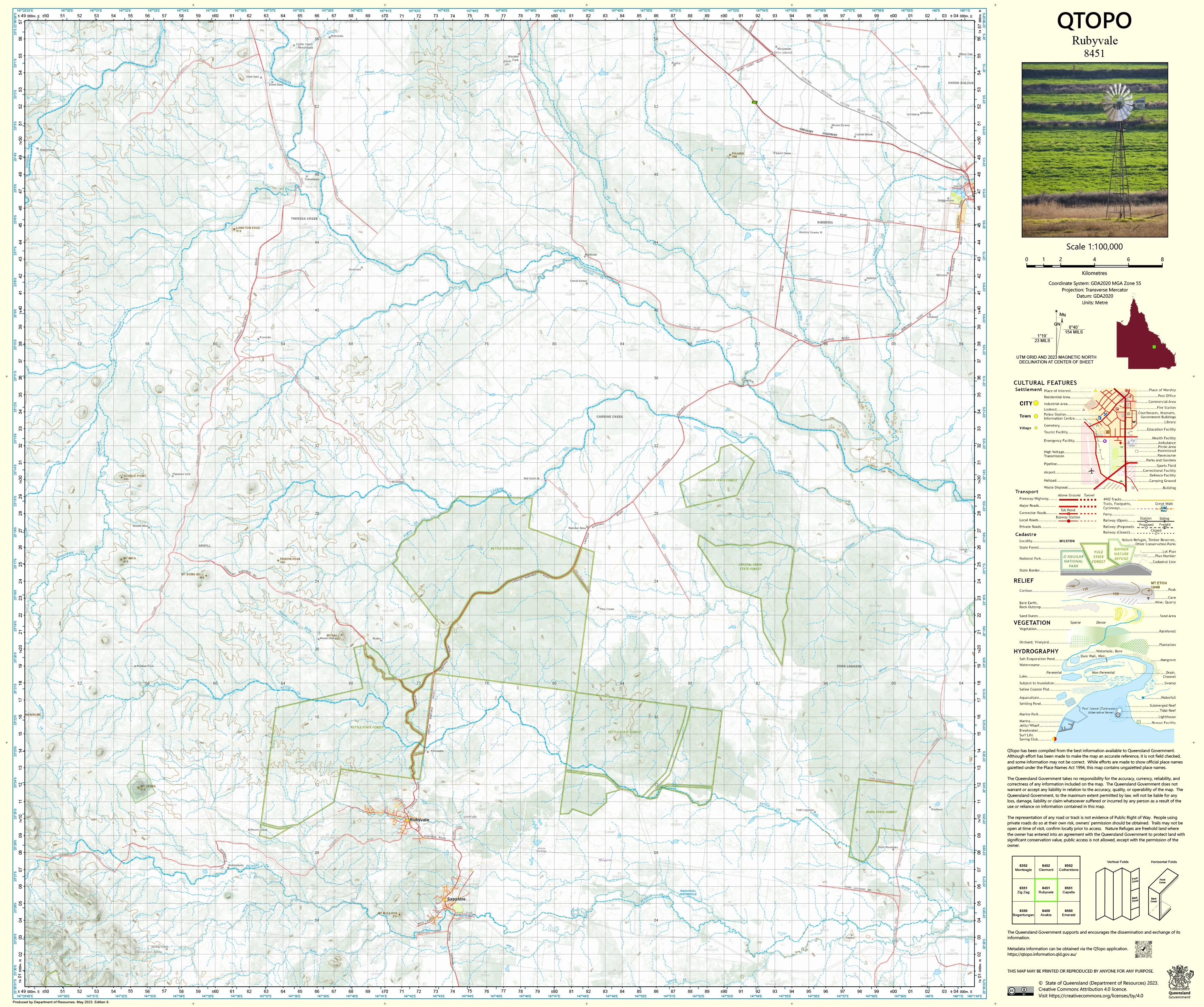
Task: Click the QTOPO title heading
Action: [1094, 21]
